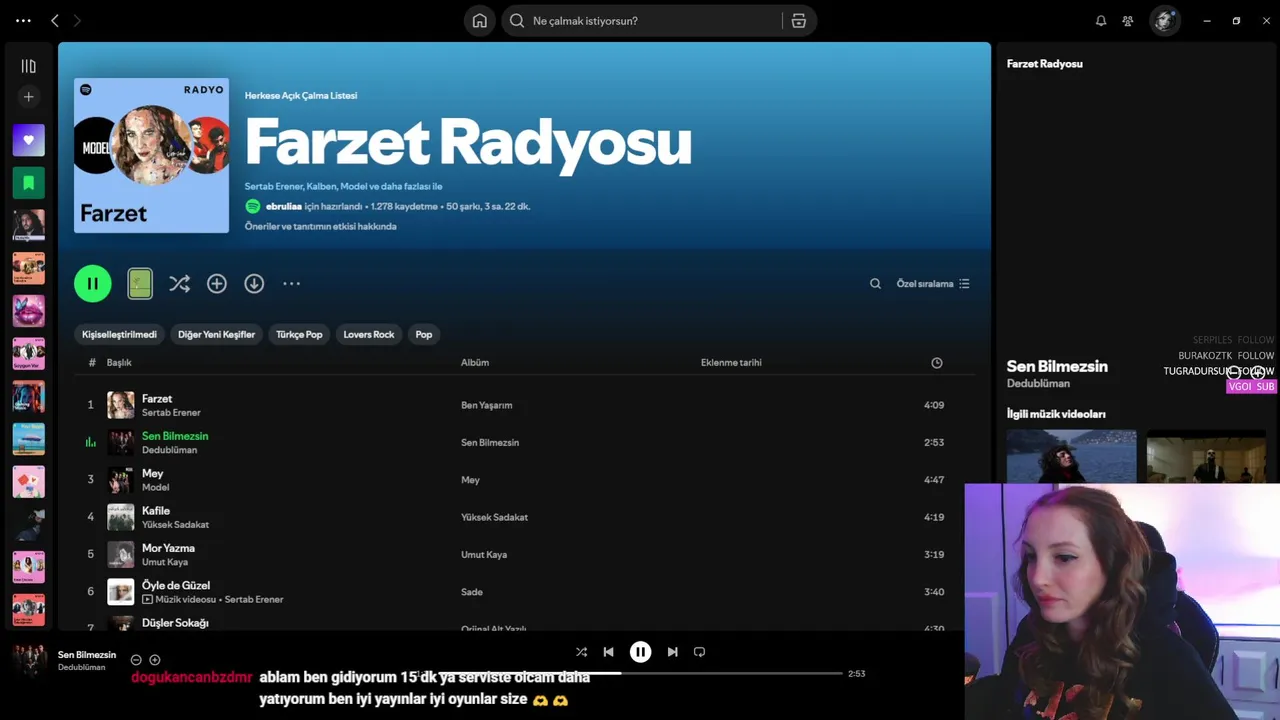Open more options dots for playlist

pyautogui.click(x=291, y=284)
